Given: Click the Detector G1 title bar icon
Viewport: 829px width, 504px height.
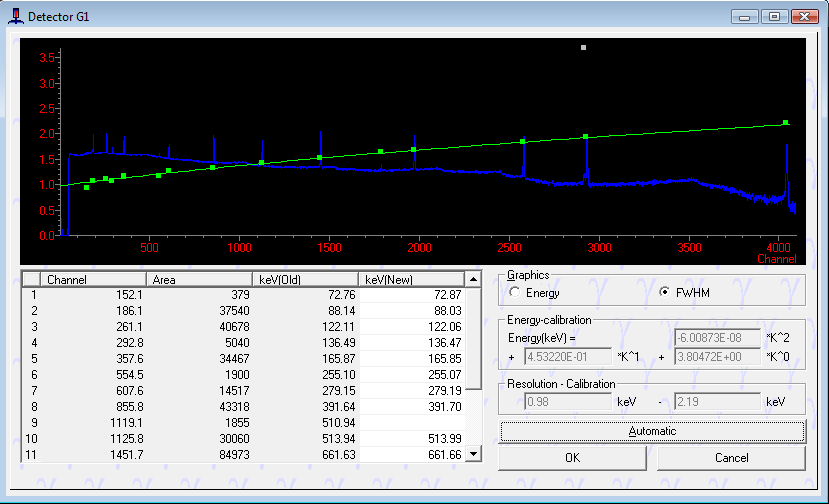Looking at the screenshot, I should (x=15, y=17).
